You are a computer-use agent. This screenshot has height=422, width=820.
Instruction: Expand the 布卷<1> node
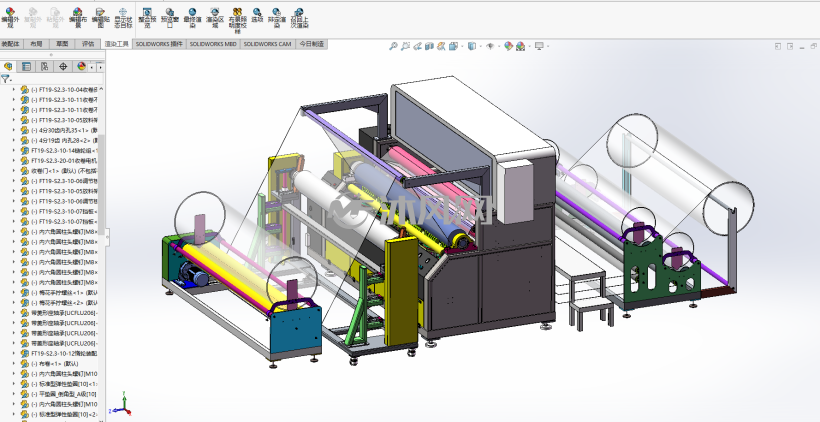click(14, 363)
